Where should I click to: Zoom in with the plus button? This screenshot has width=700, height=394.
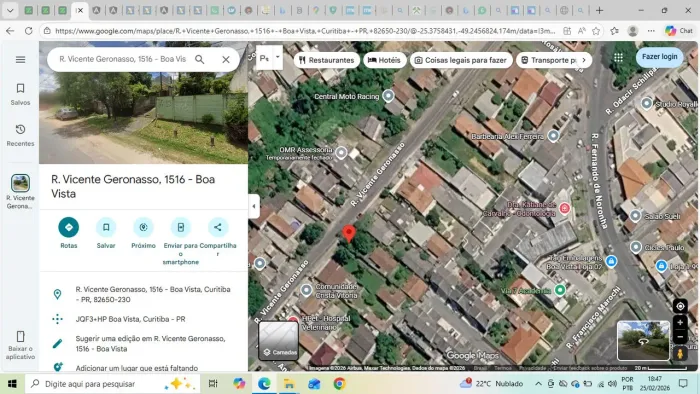(x=680, y=323)
